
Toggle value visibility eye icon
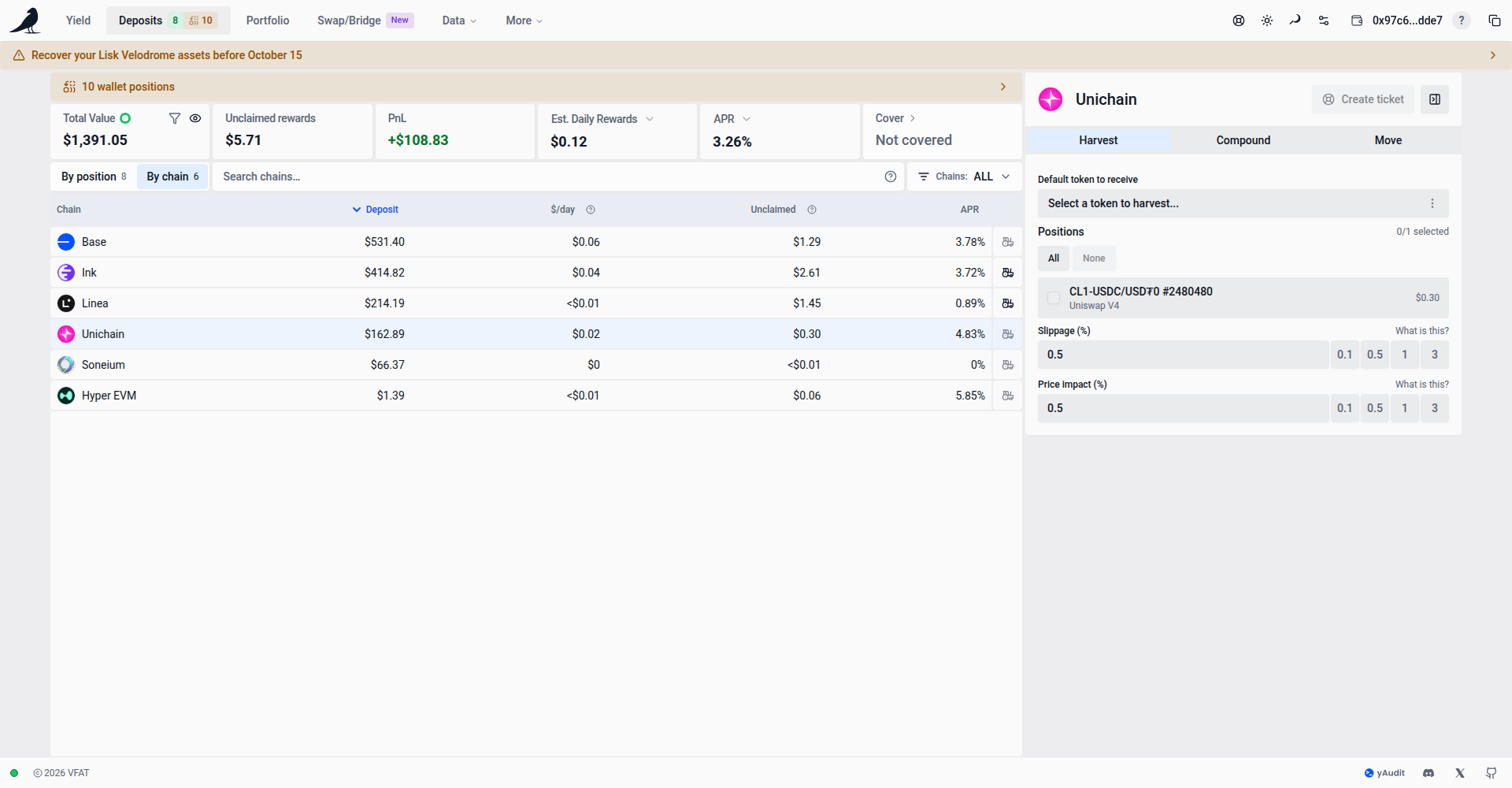point(195,118)
